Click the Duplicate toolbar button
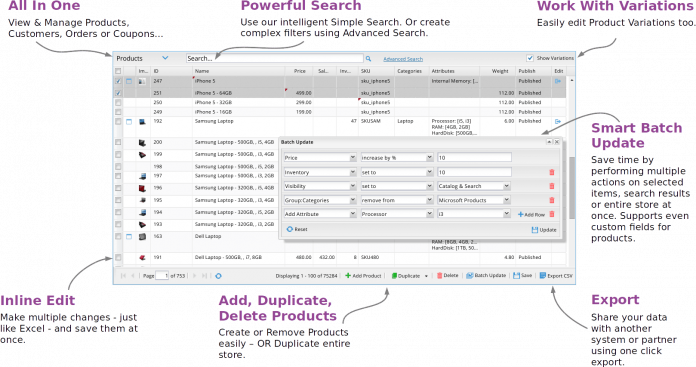Viewport: 696px width, 367px height. point(406,276)
